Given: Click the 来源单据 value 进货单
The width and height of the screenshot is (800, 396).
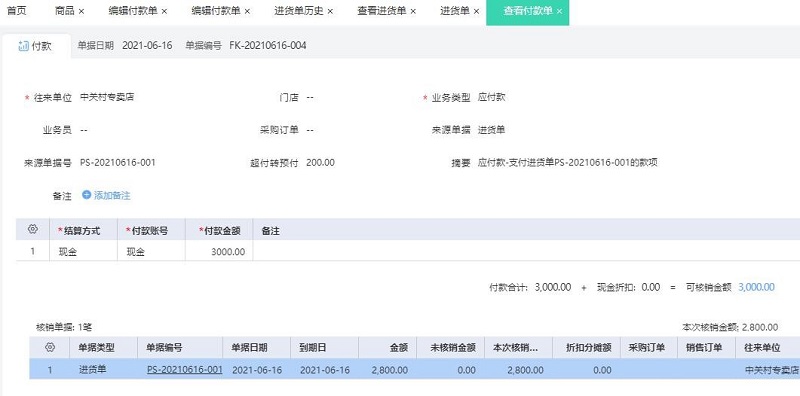Looking at the screenshot, I should [492, 130].
